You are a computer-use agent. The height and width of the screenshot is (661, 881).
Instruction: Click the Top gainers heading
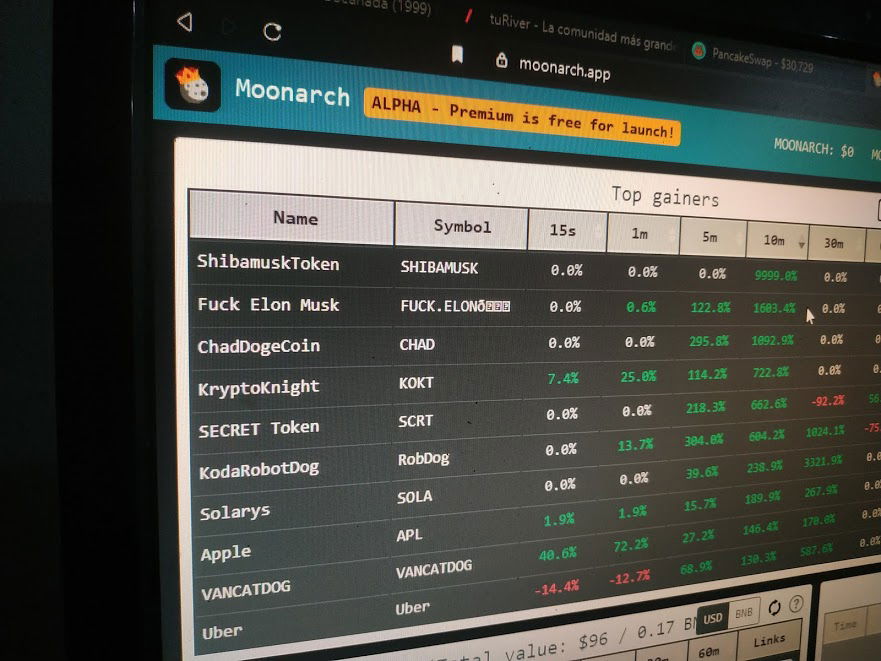[x=665, y=197]
